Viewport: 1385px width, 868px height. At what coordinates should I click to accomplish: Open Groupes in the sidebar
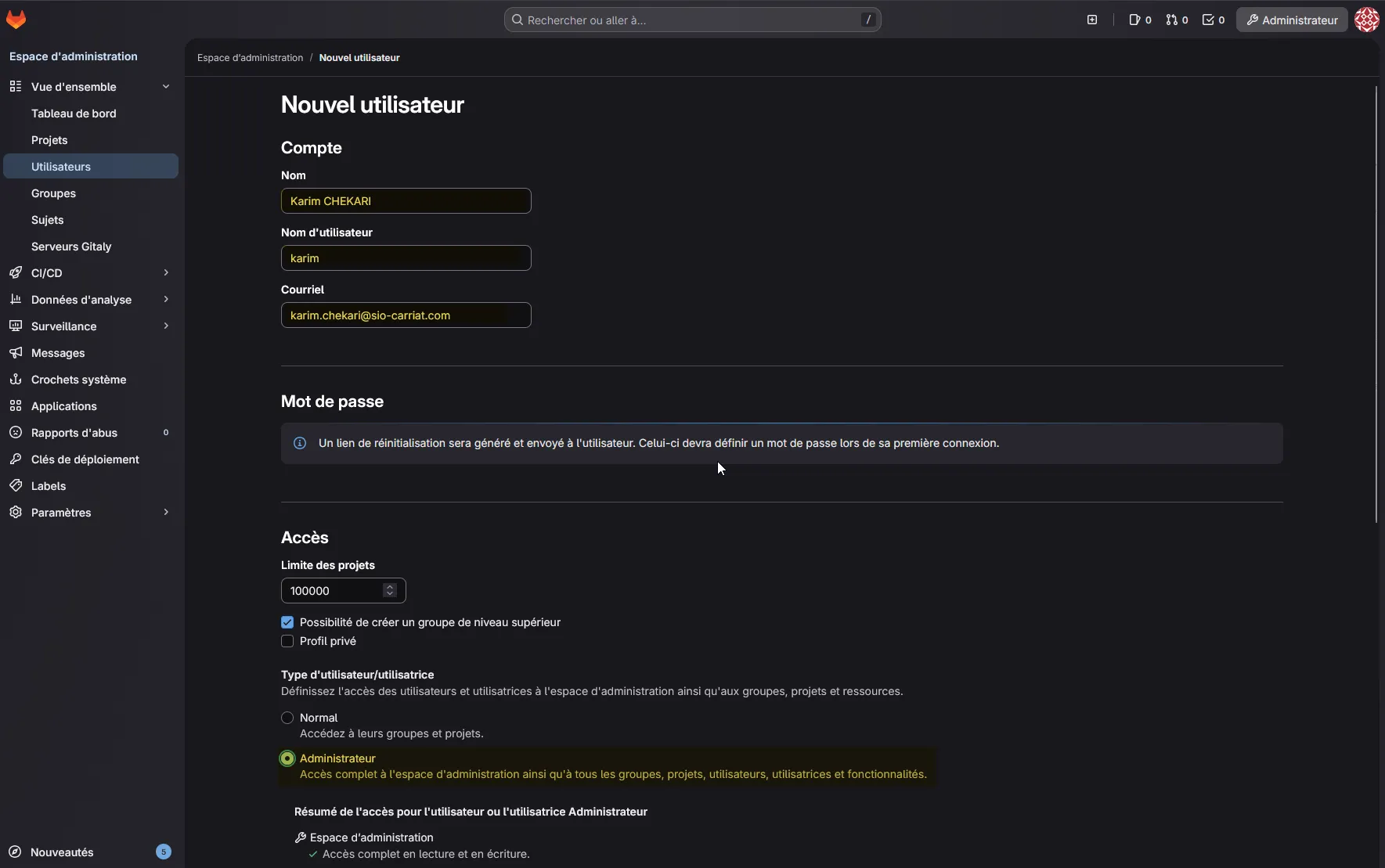[x=53, y=193]
